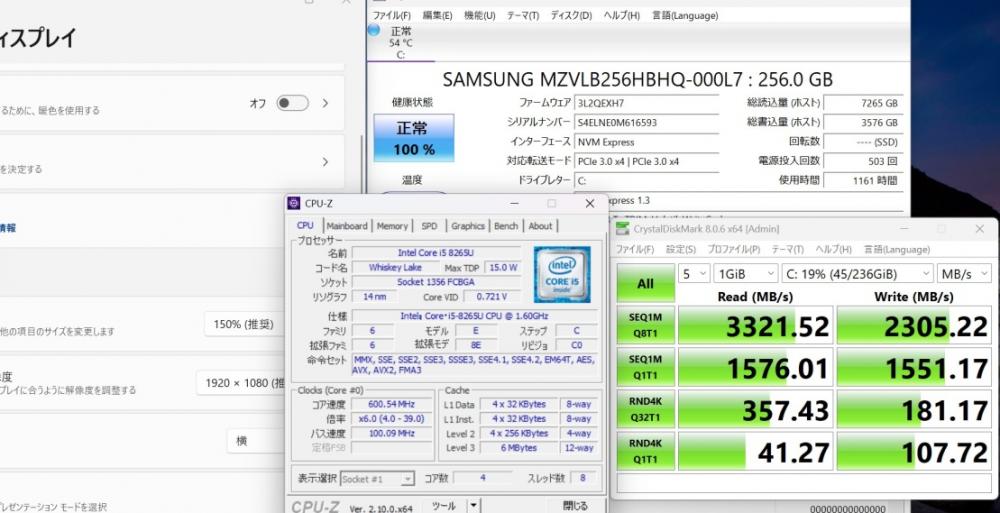Switch to the Graphics tab in CPU-Z

(x=468, y=226)
